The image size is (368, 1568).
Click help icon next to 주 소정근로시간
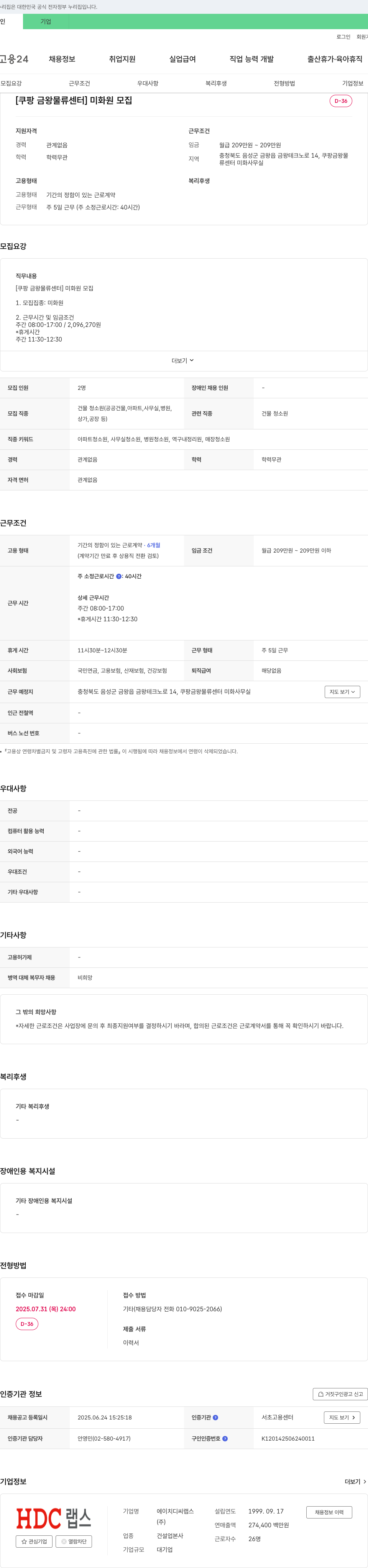[118, 576]
